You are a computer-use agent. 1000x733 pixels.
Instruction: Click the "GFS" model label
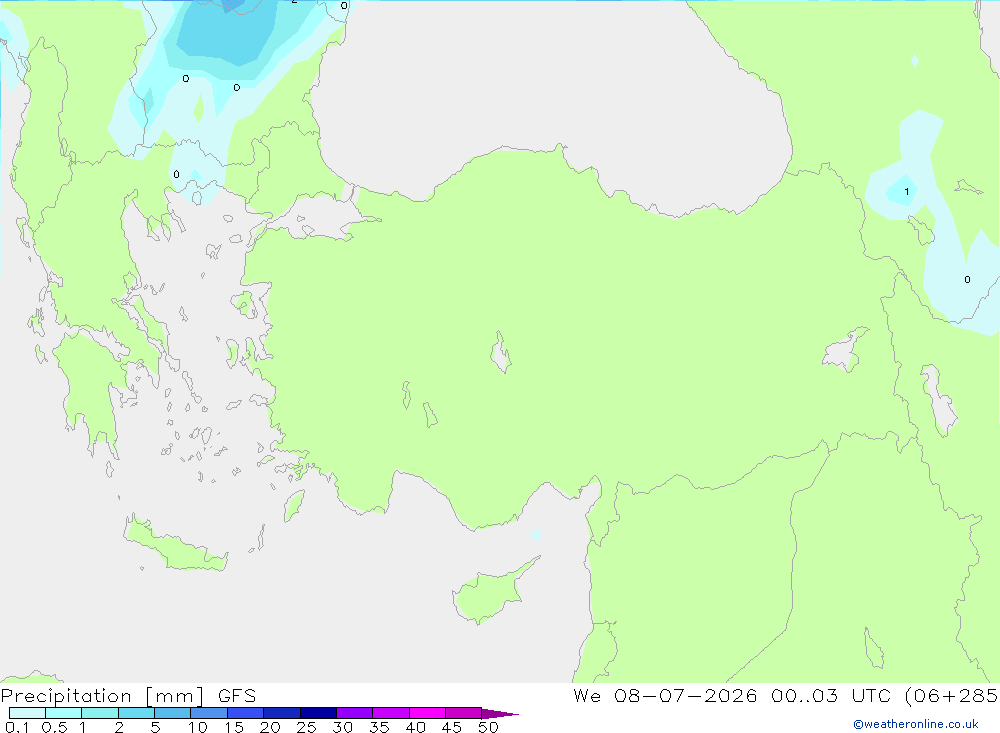click(x=237, y=696)
